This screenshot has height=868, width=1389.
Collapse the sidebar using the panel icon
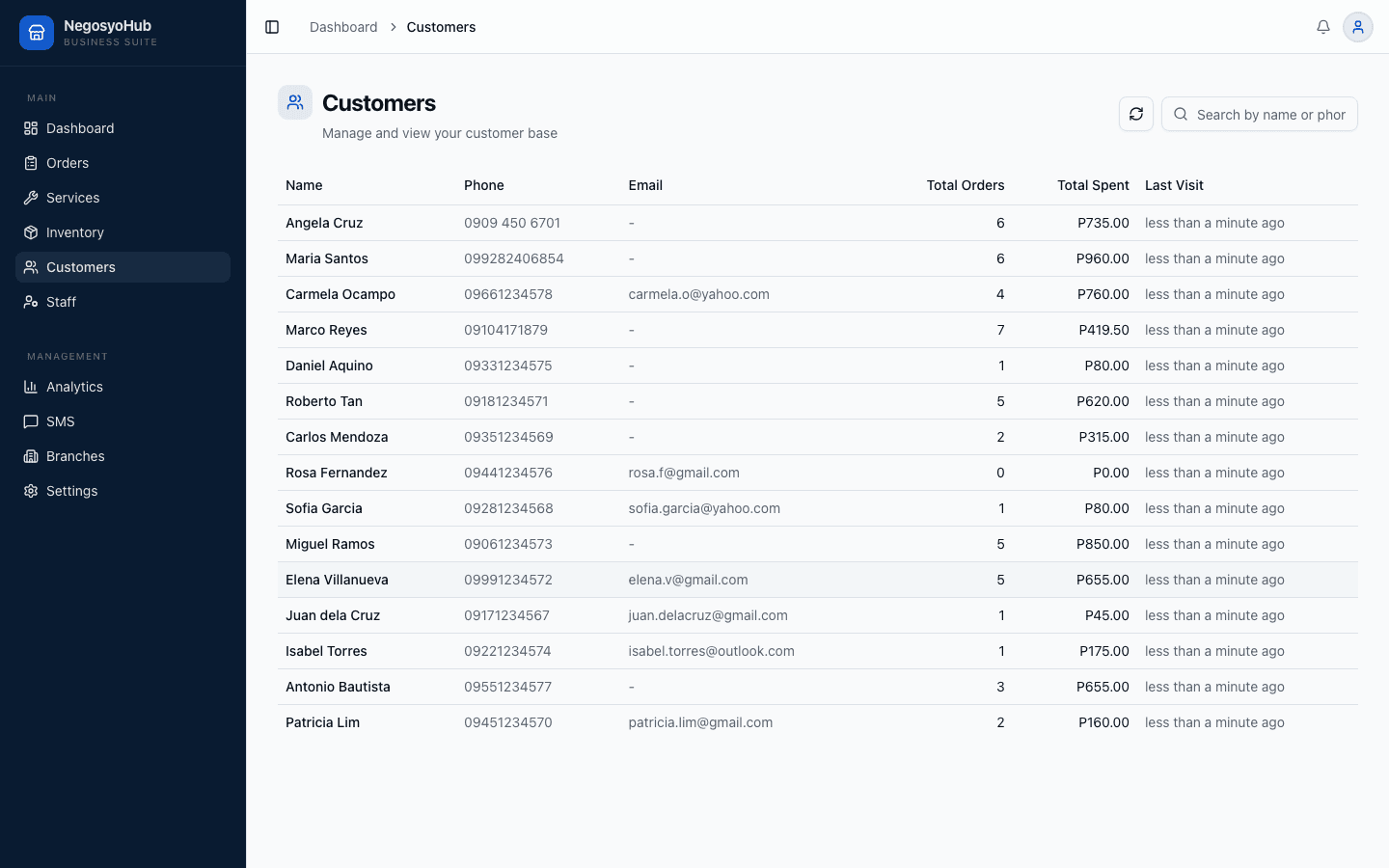click(x=272, y=27)
